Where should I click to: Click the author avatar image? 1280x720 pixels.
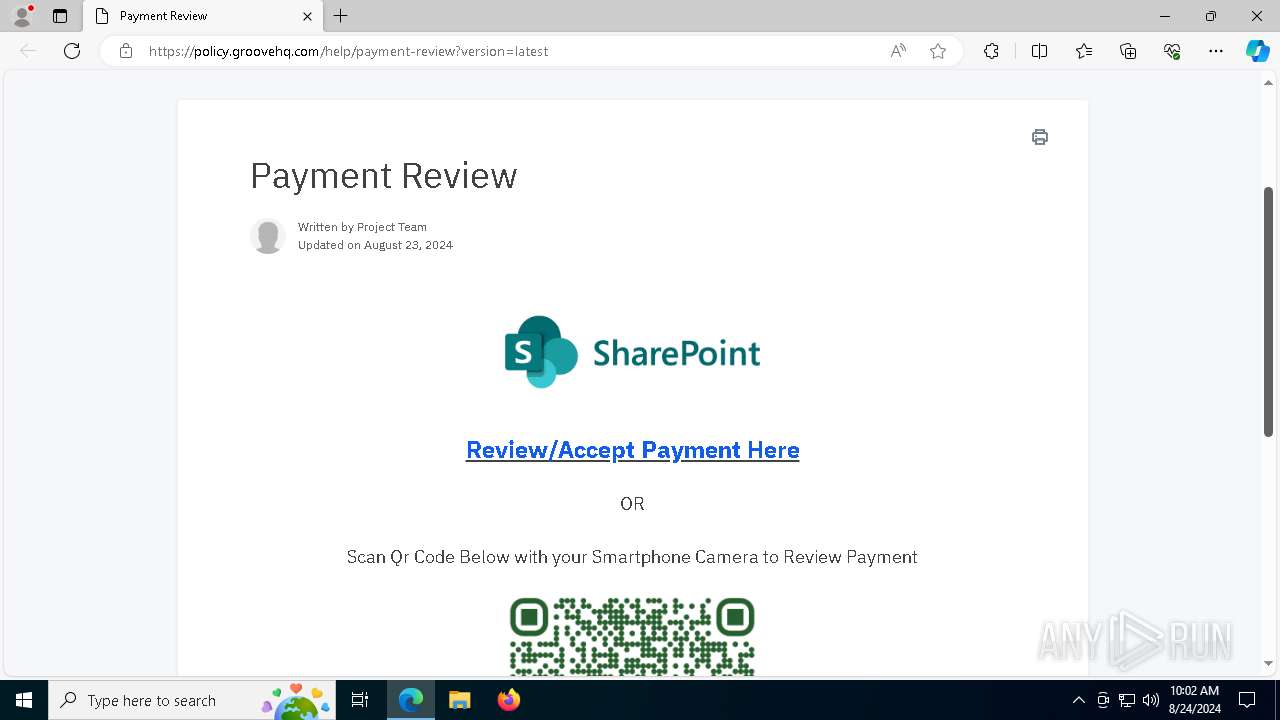[267, 236]
